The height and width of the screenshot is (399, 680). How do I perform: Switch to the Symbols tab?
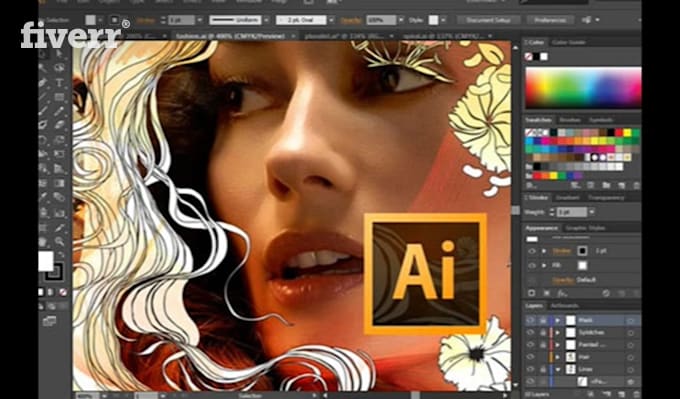tap(601, 120)
